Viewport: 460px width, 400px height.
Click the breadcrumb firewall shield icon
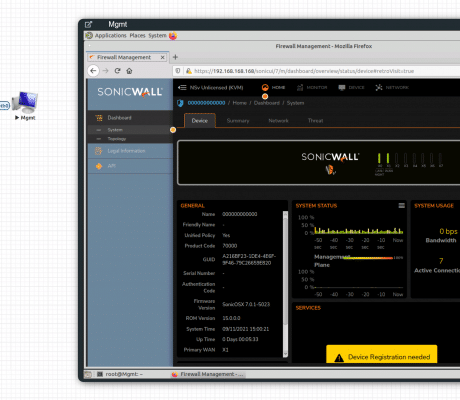[180, 103]
